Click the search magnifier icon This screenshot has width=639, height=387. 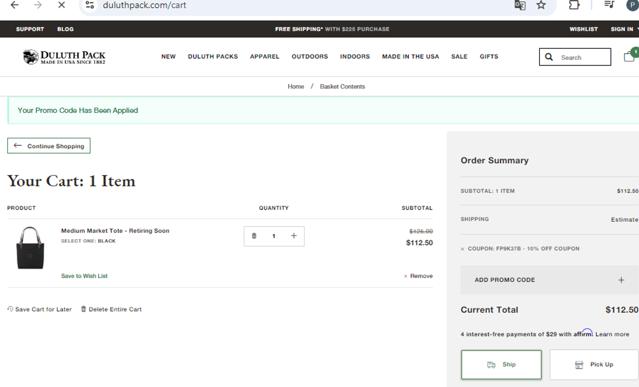point(549,57)
